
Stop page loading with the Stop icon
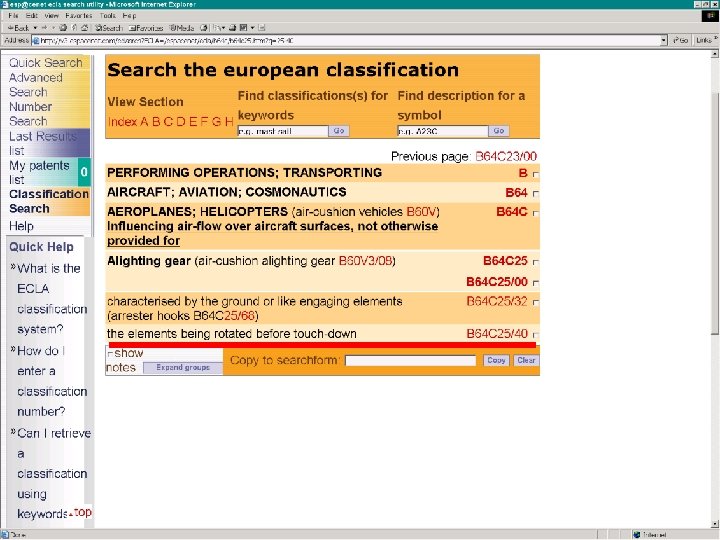[x=63, y=28]
